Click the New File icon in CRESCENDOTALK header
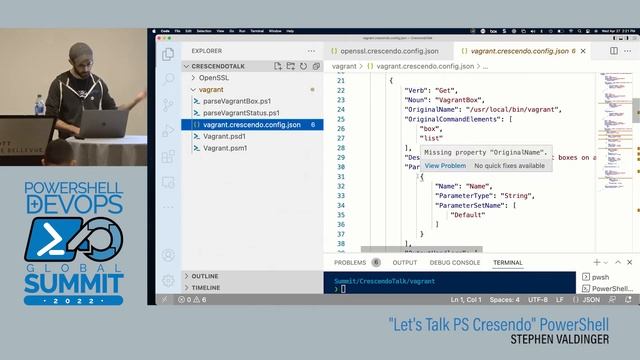640x360 pixels. pyautogui.click(x=278, y=66)
